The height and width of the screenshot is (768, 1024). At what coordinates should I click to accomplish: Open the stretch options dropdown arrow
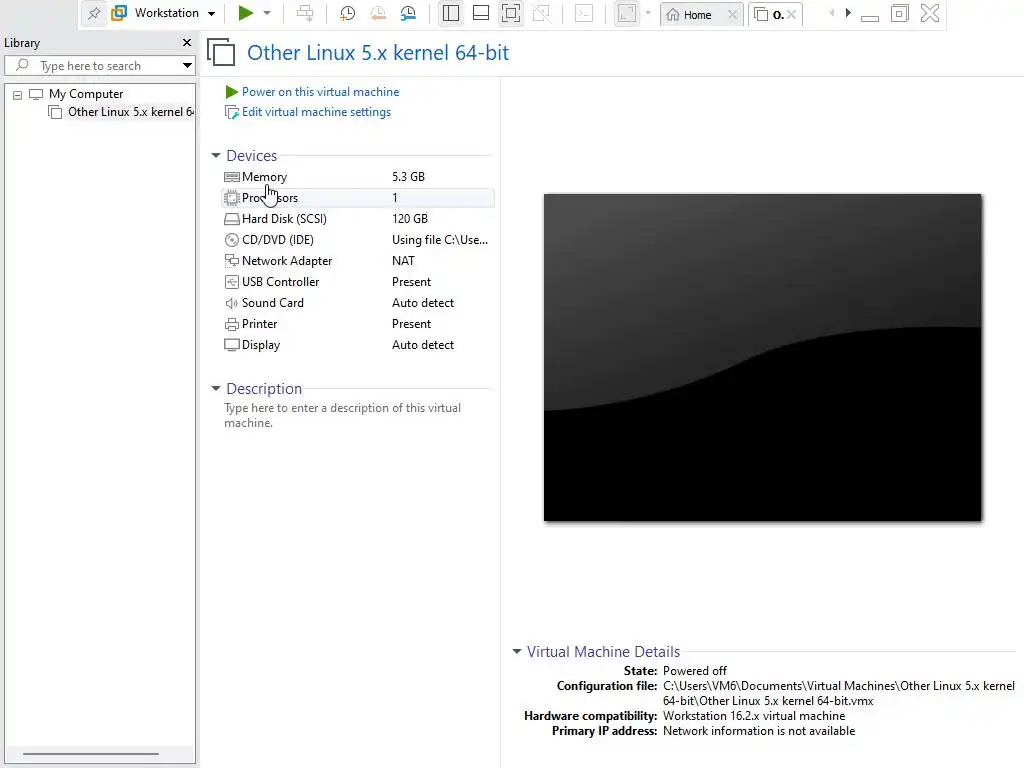(648, 13)
